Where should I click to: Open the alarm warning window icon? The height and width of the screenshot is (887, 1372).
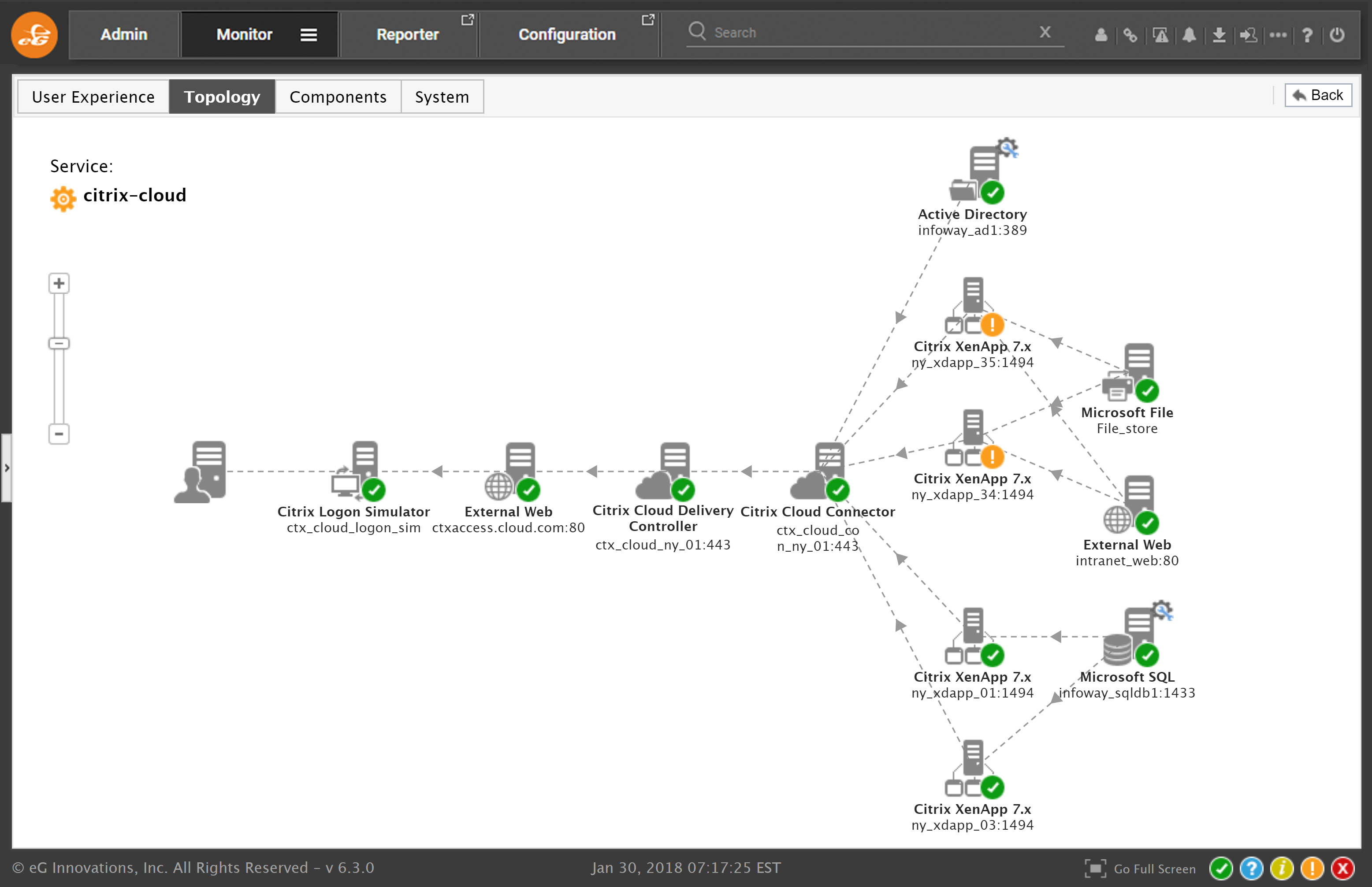[x=1160, y=35]
